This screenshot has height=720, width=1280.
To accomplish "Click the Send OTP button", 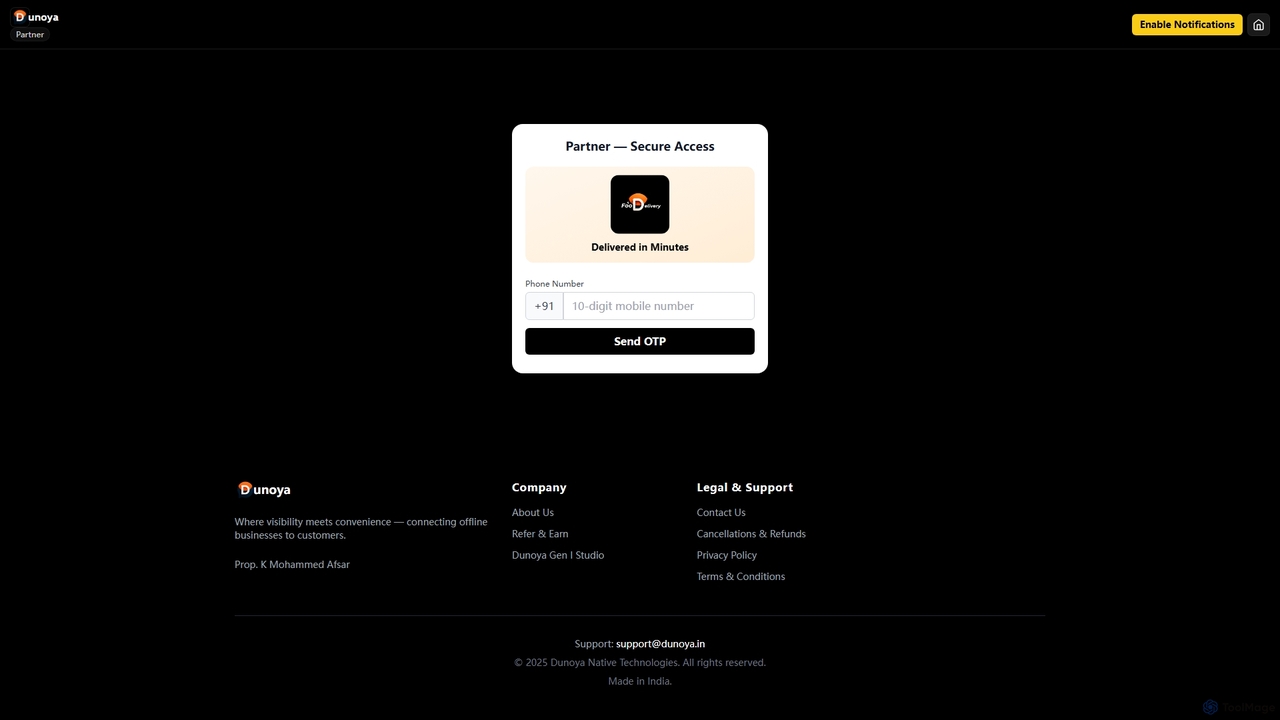I will pyautogui.click(x=640, y=341).
